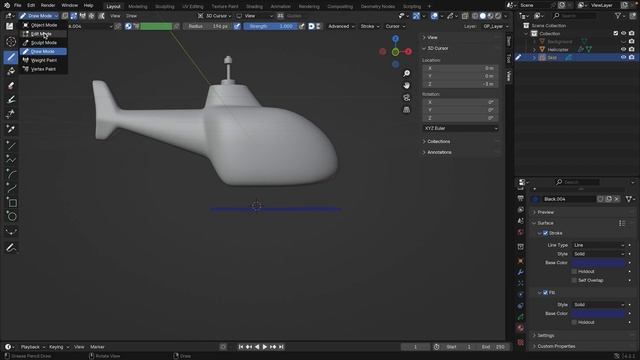Open the Output properties printer tab

[520, 198]
